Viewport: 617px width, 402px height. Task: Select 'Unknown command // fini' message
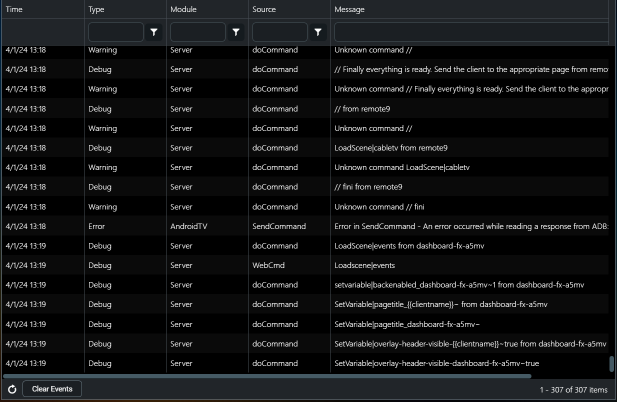pyautogui.click(x=379, y=207)
